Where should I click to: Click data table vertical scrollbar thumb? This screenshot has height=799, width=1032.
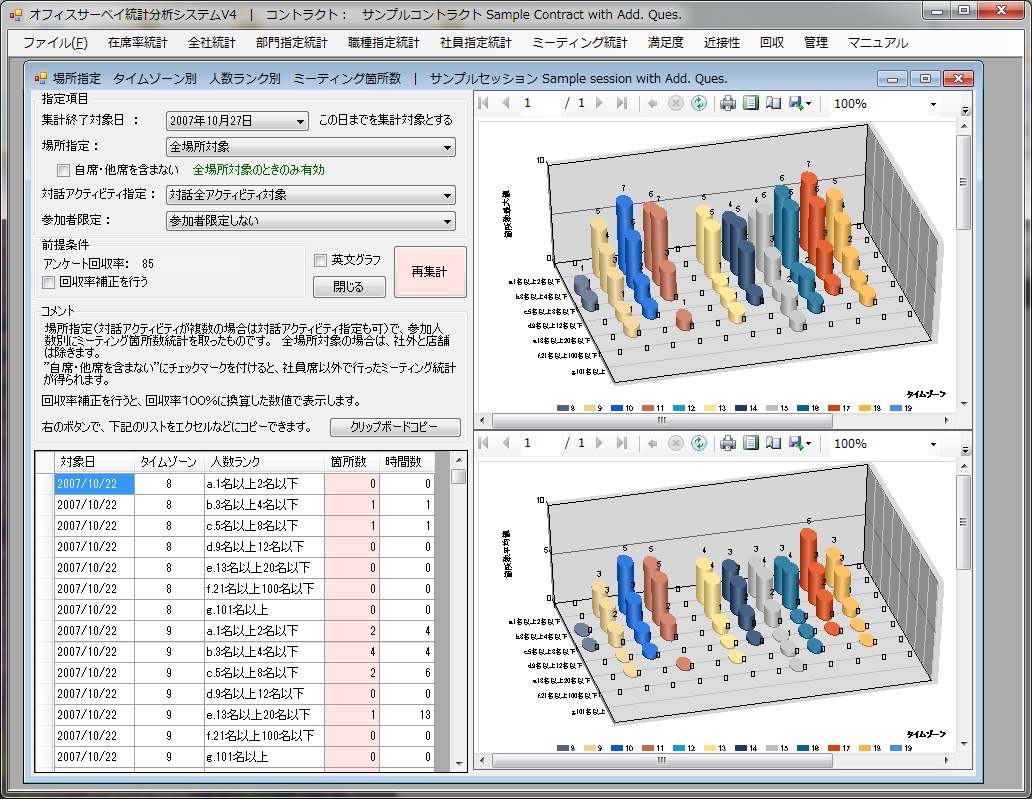click(x=459, y=477)
